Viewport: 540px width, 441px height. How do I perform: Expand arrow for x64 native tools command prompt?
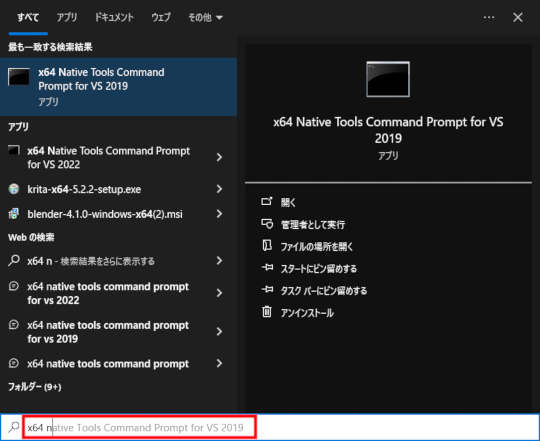pos(219,363)
